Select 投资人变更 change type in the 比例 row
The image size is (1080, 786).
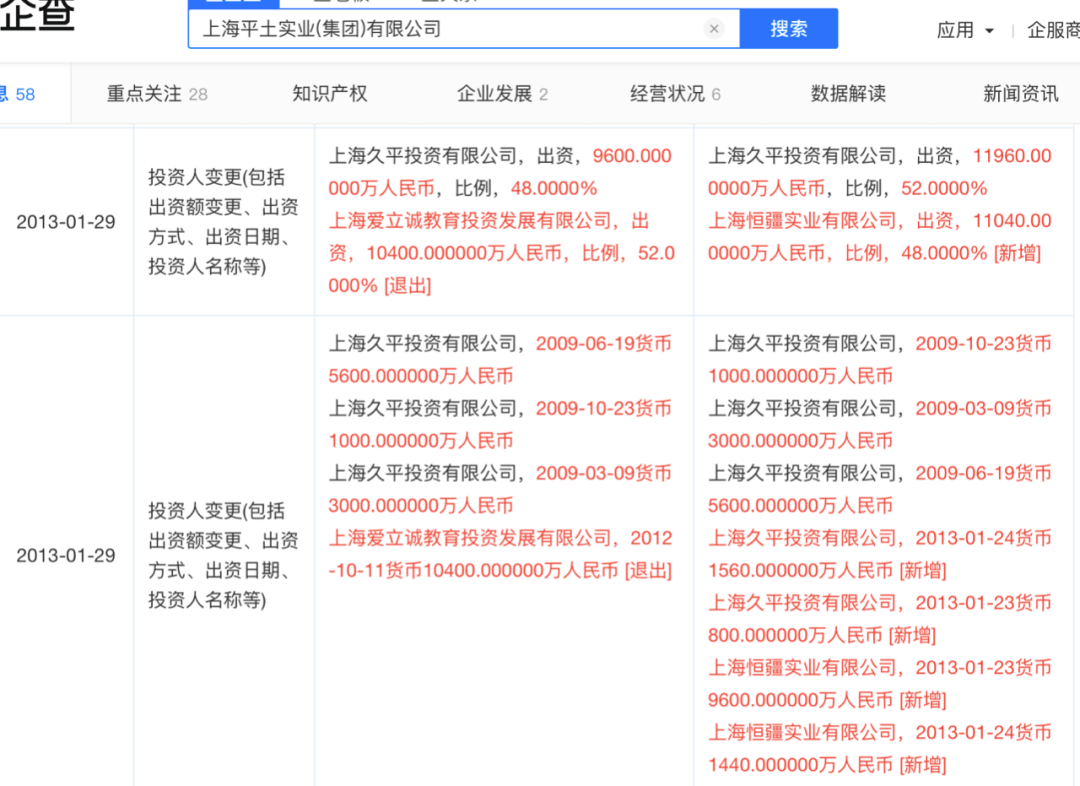click(223, 222)
